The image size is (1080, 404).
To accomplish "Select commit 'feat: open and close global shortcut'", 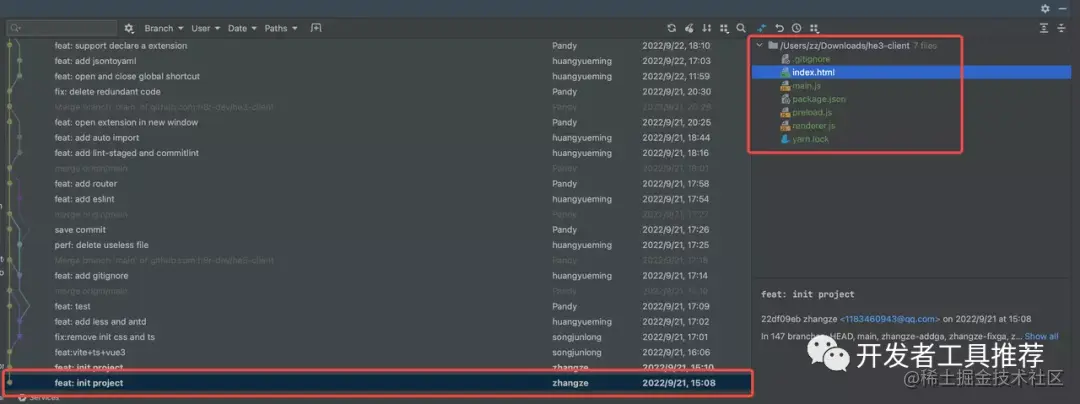I will click(x=127, y=76).
